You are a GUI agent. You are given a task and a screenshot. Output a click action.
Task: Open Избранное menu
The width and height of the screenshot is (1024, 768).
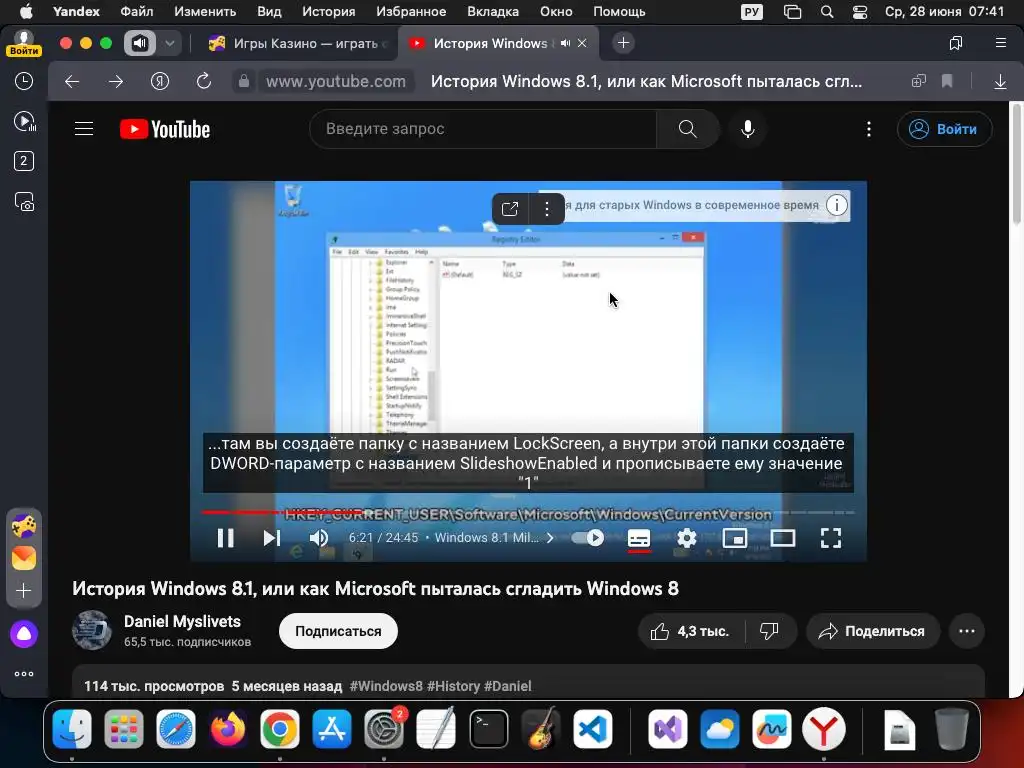[x=411, y=11]
